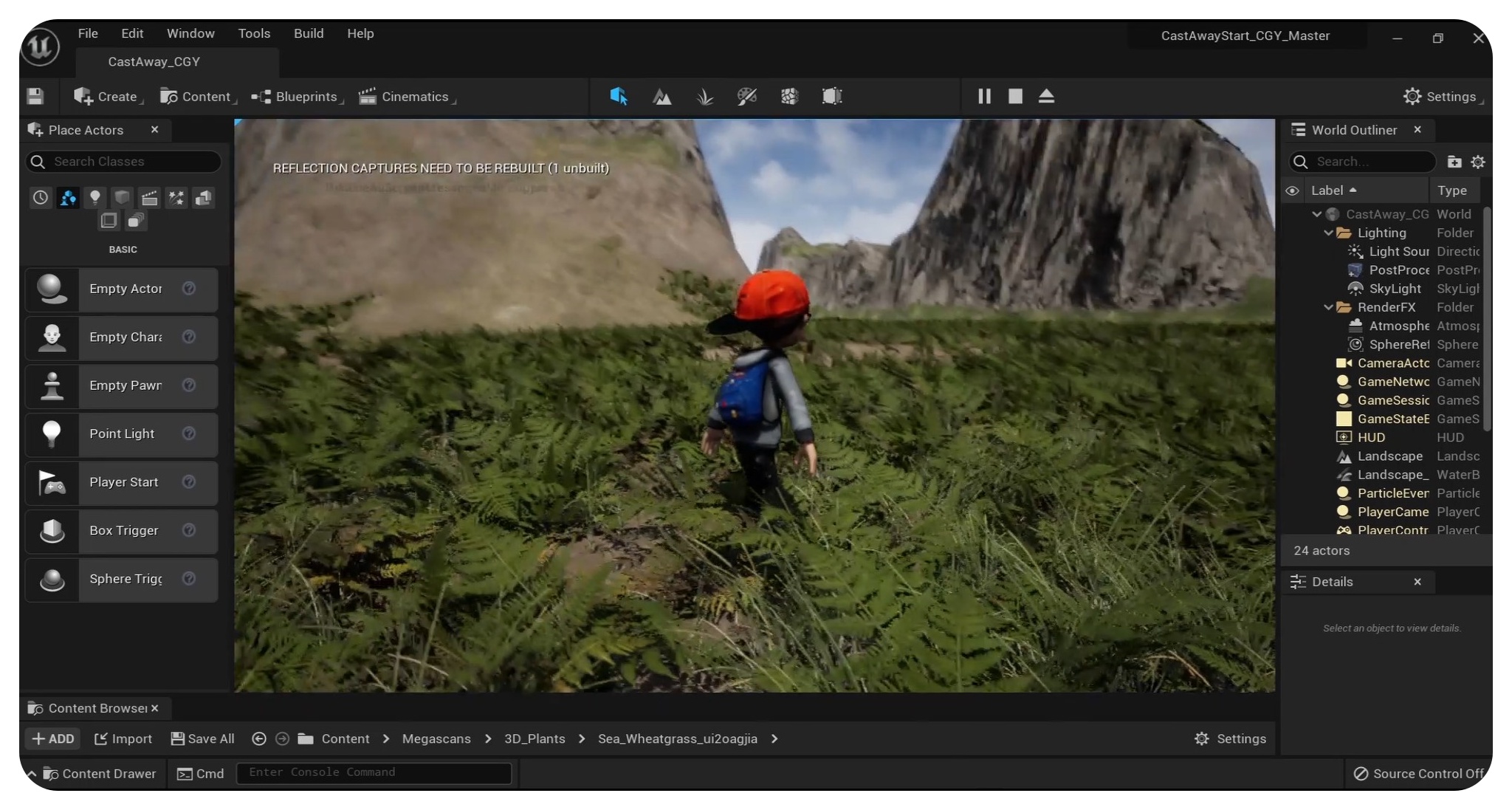Save current level with floppy icon
Image resolution: width=1512 pixels, height=810 pixels.
pos(35,97)
